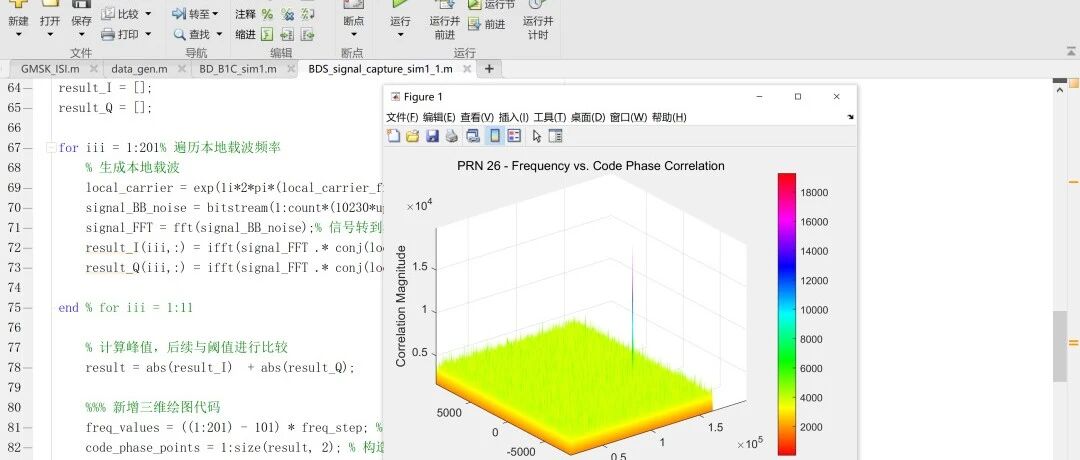The width and height of the screenshot is (1080, 460).
Task: Click the 打印 (Print) printer icon
Action: 108,34
